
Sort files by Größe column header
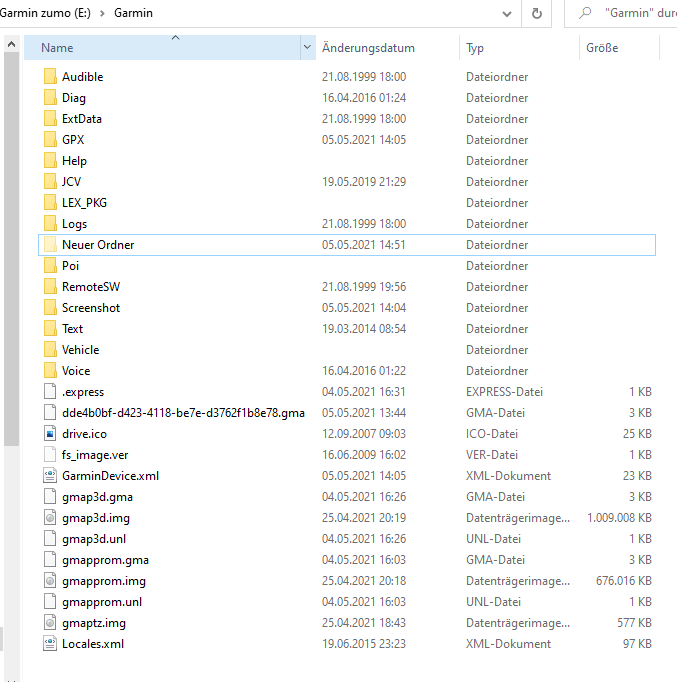[x=602, y=48]
